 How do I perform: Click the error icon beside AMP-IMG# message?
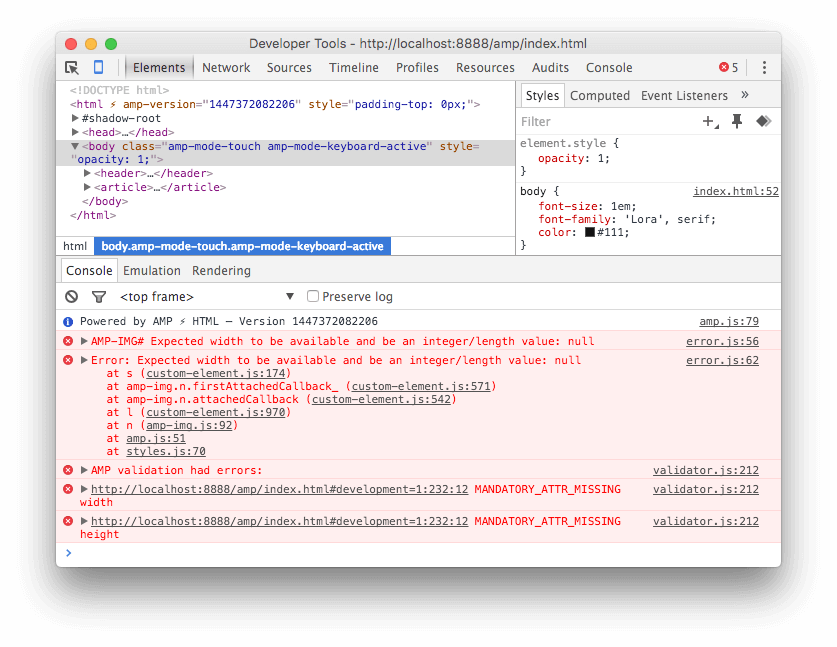point(68,341)
